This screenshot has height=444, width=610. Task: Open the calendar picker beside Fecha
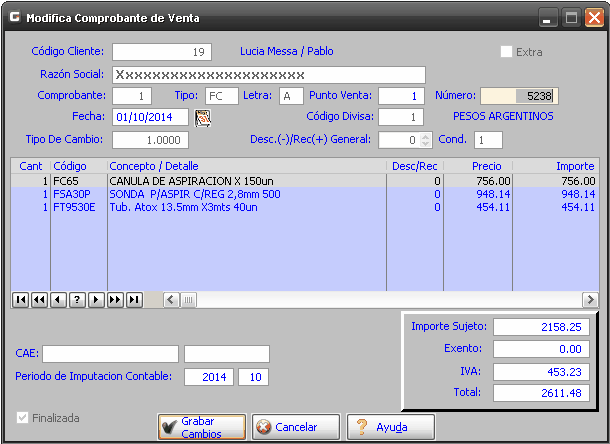click(x=203, y=118)
